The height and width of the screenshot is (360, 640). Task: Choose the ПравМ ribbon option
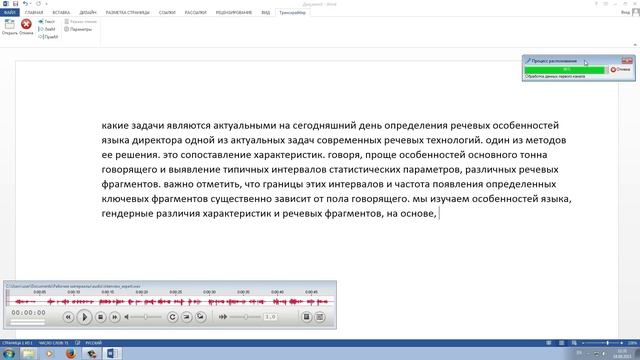[x=48, y=37]
